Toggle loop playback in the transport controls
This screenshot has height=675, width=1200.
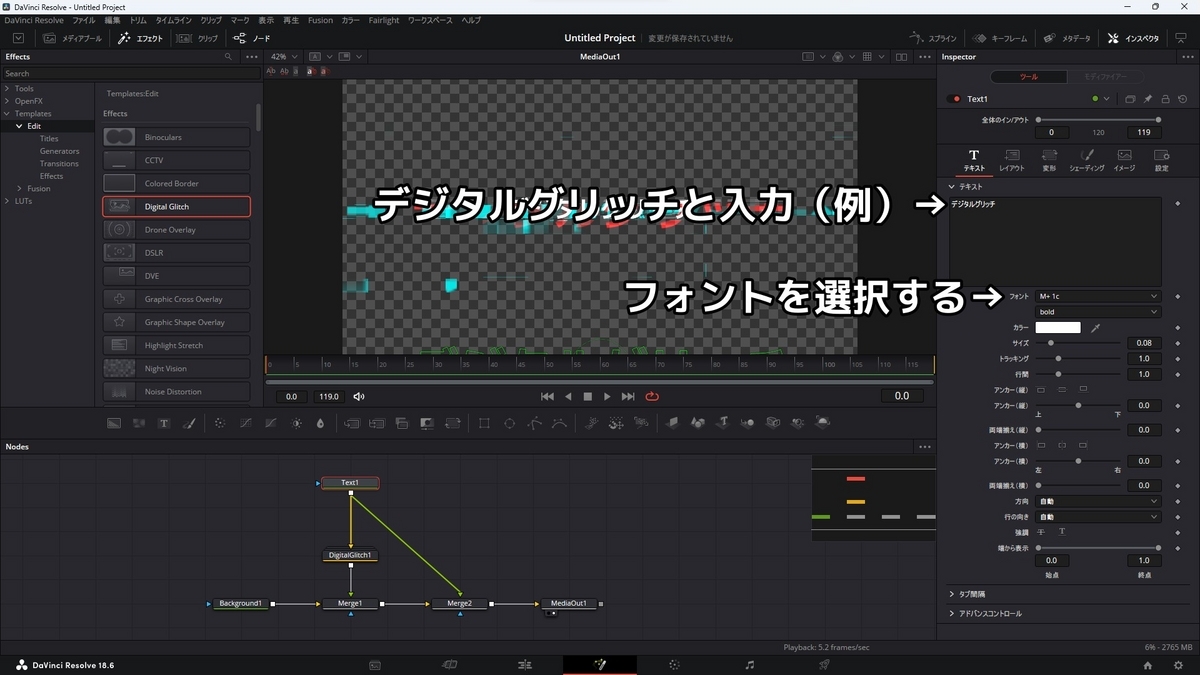pyautogui.click(x=653, y=396)
